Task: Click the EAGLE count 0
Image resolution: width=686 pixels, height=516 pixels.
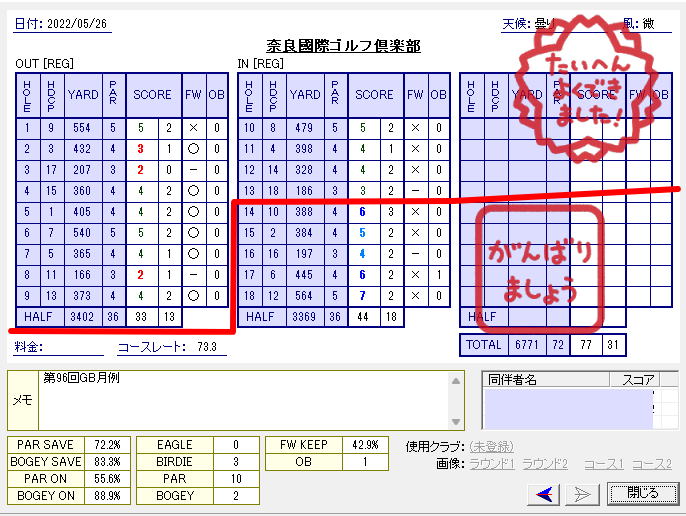Action: click(x=236, y=445)
